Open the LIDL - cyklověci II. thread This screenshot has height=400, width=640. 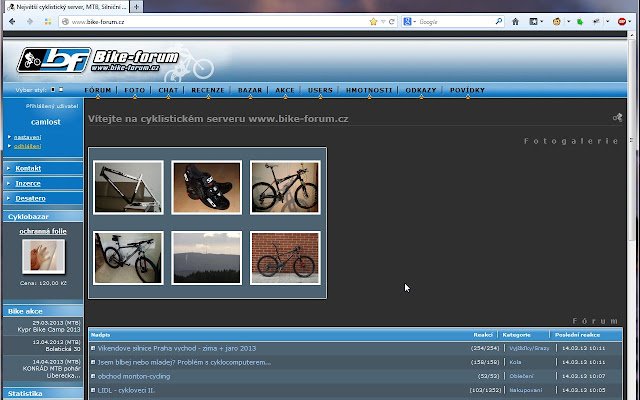(126, 390)
